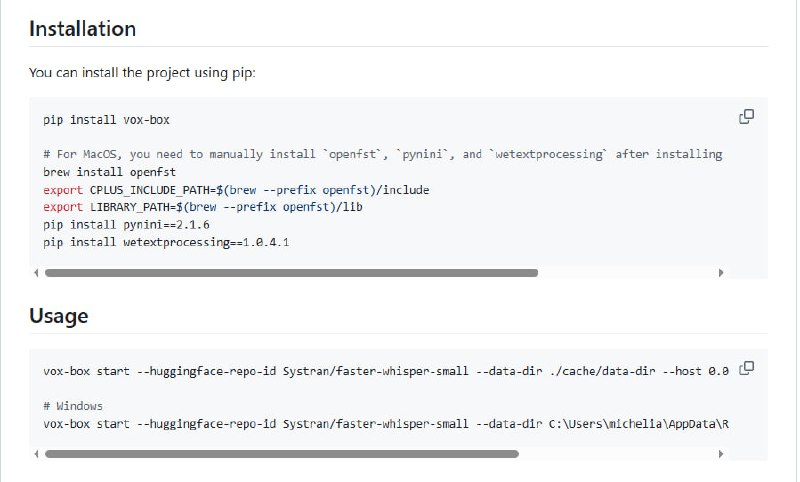This screenshot has height=482, width=800.
Task: Click the "pip install vox-box" command line
Action: click(x=106, y=120)
